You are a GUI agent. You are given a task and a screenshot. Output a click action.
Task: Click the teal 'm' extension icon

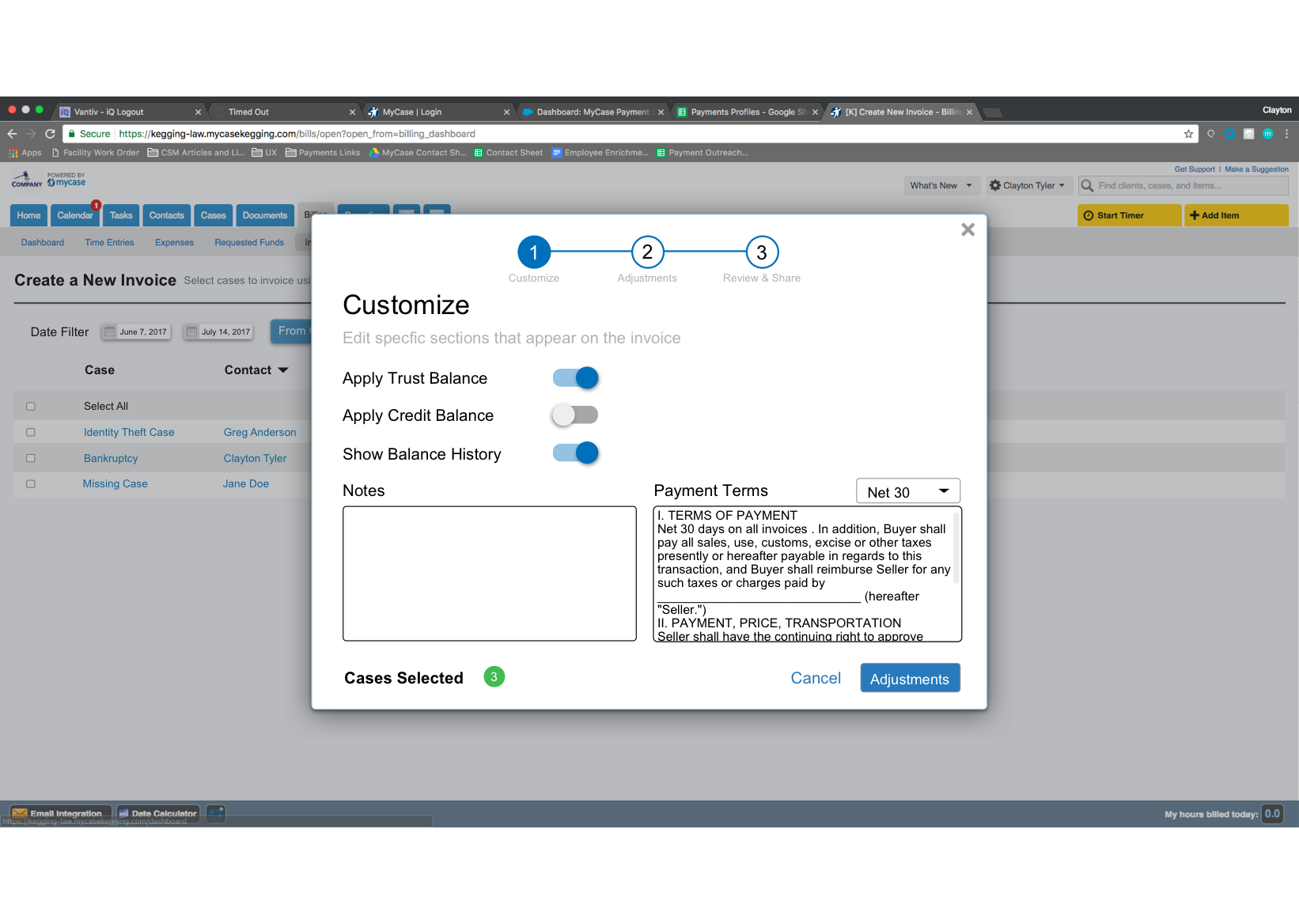(1267, 134)
